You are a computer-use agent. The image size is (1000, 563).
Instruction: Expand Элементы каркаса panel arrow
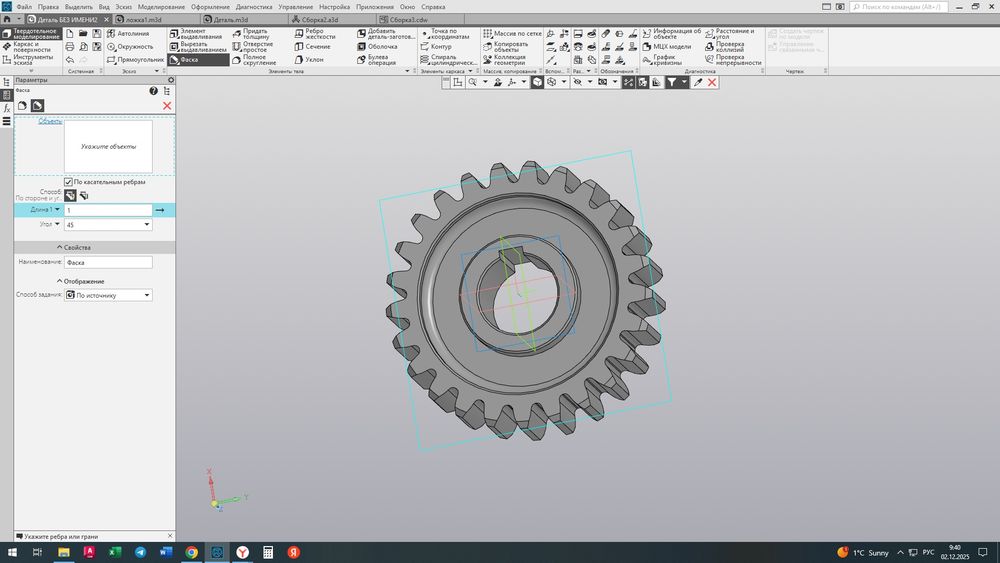tap(471, 71)
